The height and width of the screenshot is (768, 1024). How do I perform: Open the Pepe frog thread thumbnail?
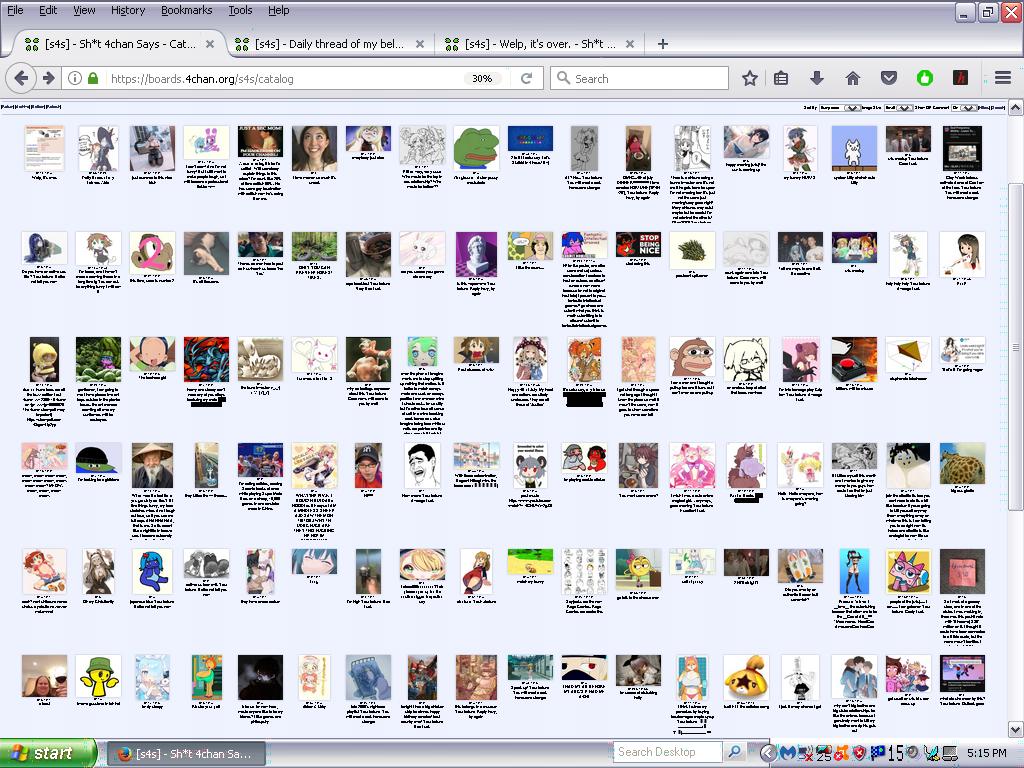pyautogui.click(x=476, y=146)
